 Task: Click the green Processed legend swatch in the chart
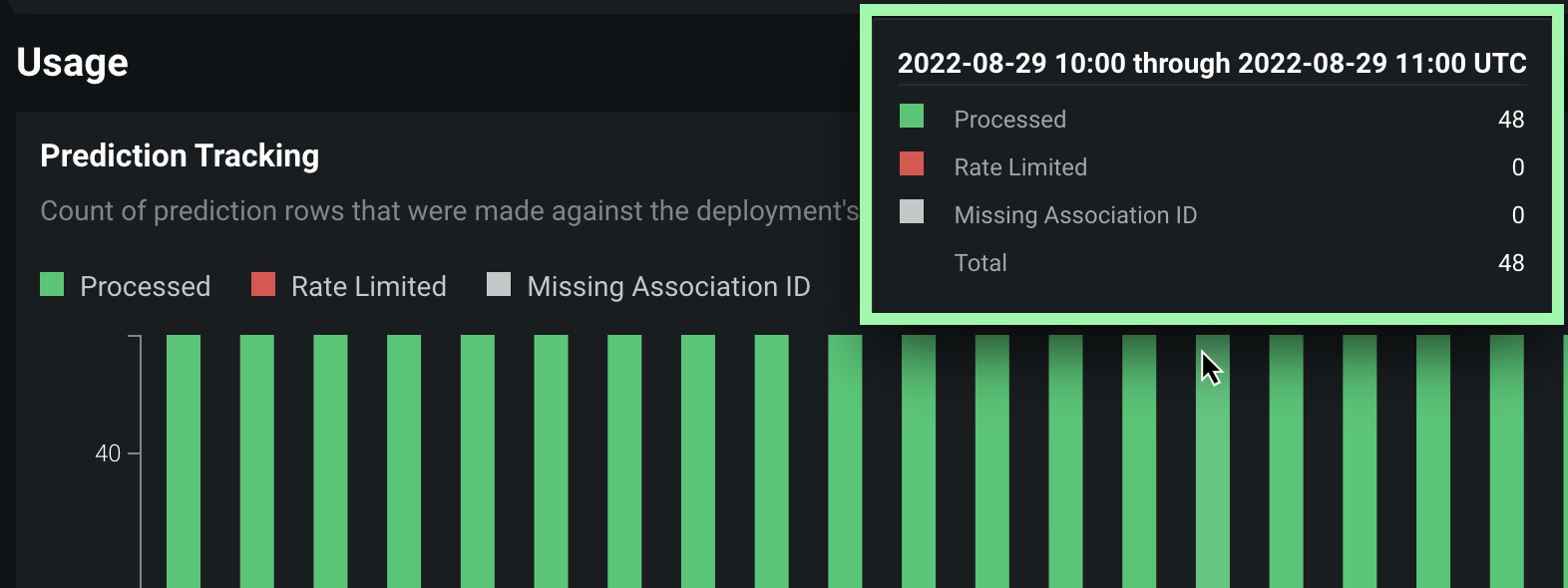tap(52, 285)
